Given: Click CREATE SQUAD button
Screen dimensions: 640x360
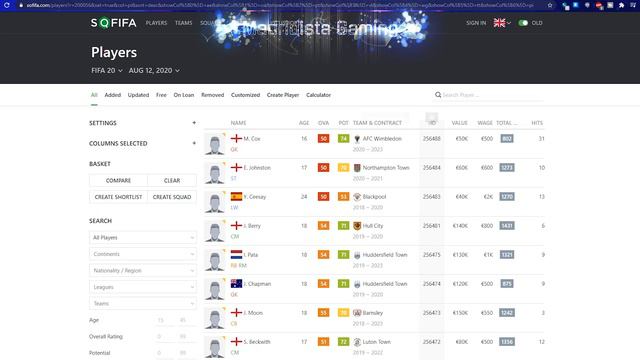Looking at the screenshot, I should [x=172, y=197].
